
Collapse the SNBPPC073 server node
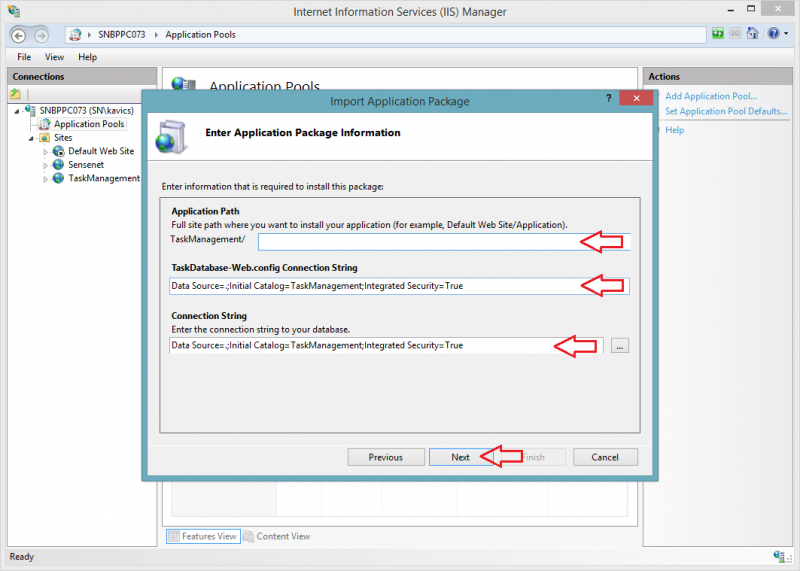click(17, 111)
